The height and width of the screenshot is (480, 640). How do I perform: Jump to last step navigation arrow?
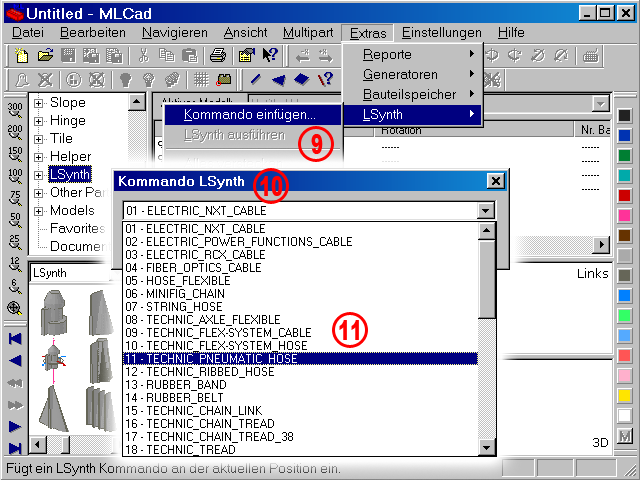pyautogui.click(x=15, y=448)
